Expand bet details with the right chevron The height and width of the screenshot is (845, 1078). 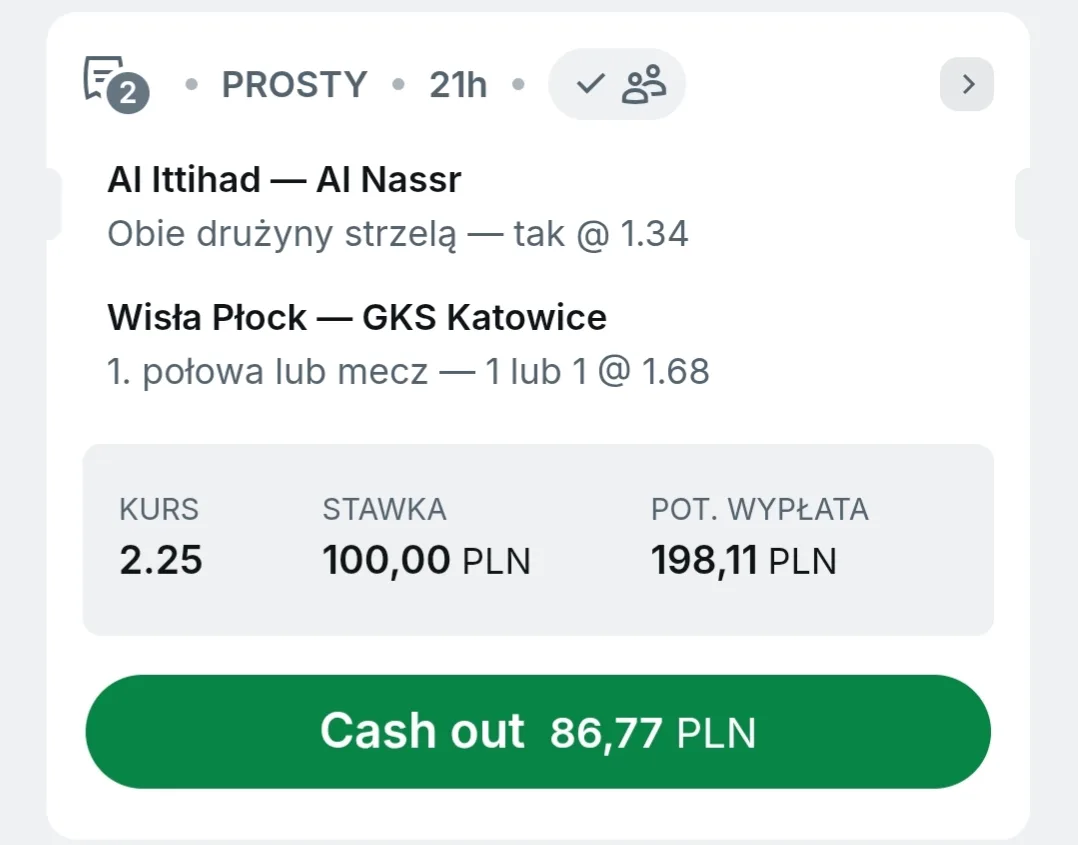pyautogui.click(x=967, y=85)
